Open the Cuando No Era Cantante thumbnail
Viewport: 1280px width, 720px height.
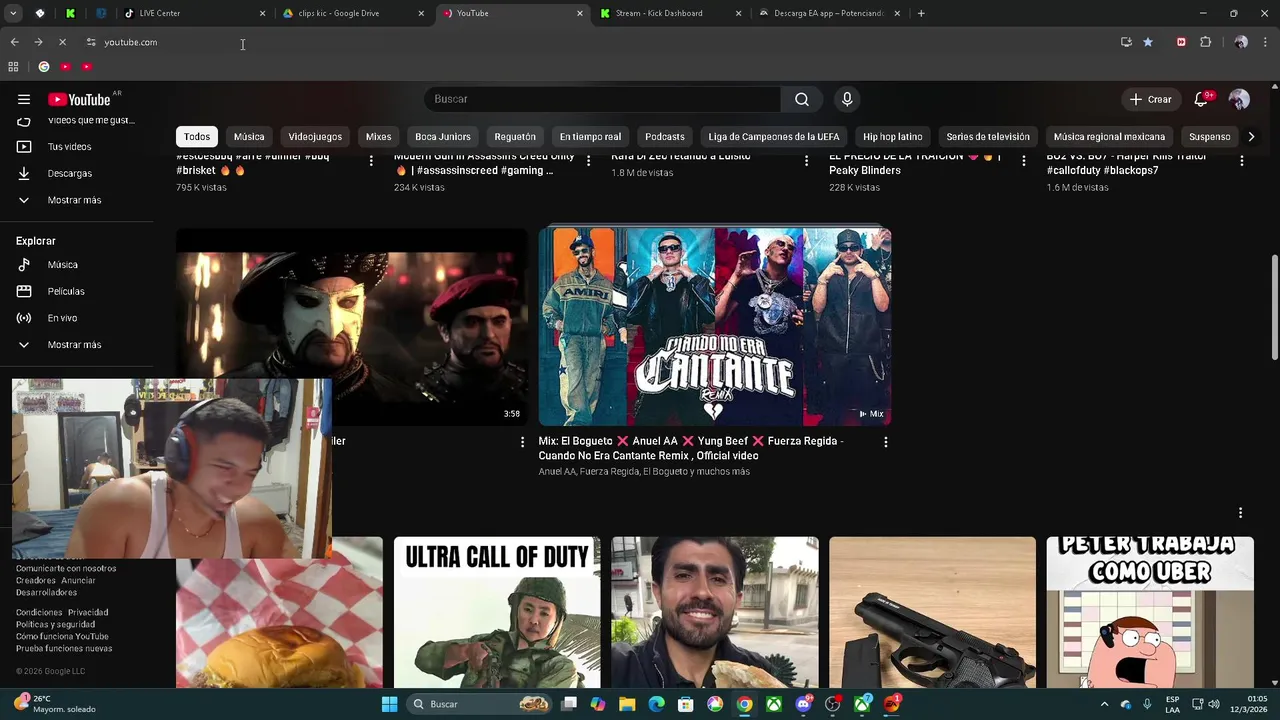click(x=715, y=327)
